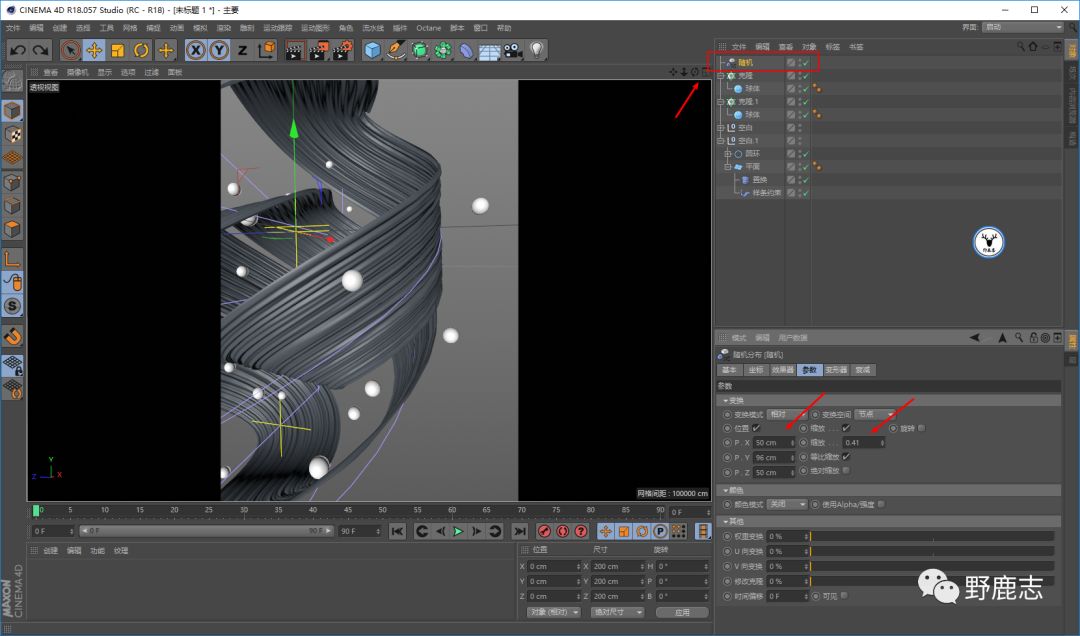Enable the 绝对缩放 checkbox
Screen dimensions: 1080x636
click(x=846, y=471)
